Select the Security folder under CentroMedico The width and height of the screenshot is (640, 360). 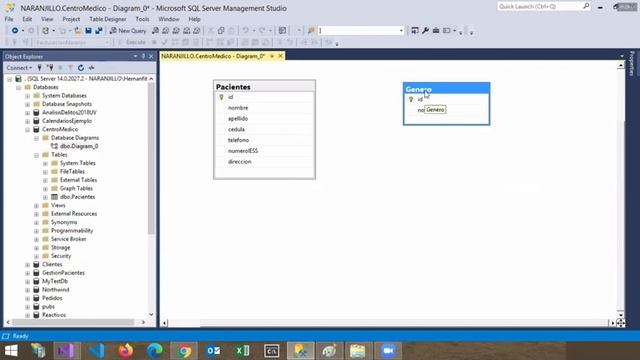pyautogui.click(x=61, y=256)
